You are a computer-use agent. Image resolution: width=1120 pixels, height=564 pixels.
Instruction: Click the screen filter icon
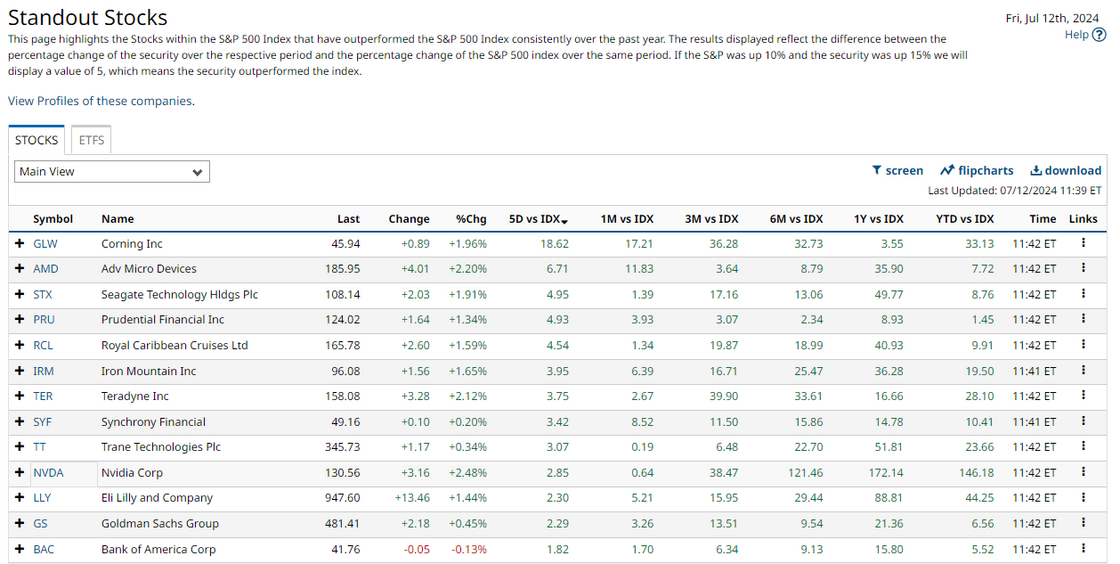click(x=876, y=170)
